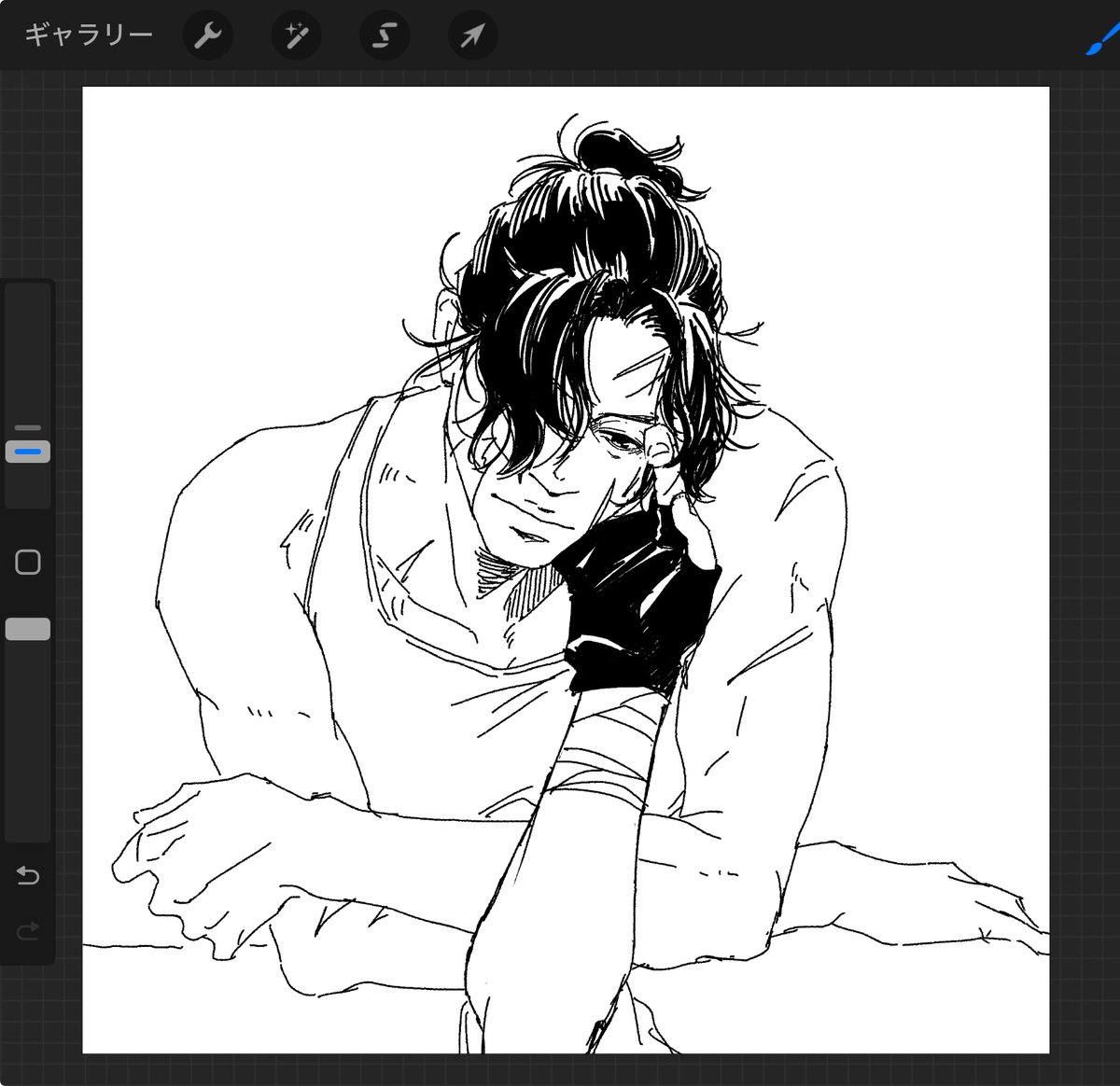Tap the hair bun on the drawing
The width and height of the screenshot is (1120, 1086).
pyautogui.click(x=612, y=149)
